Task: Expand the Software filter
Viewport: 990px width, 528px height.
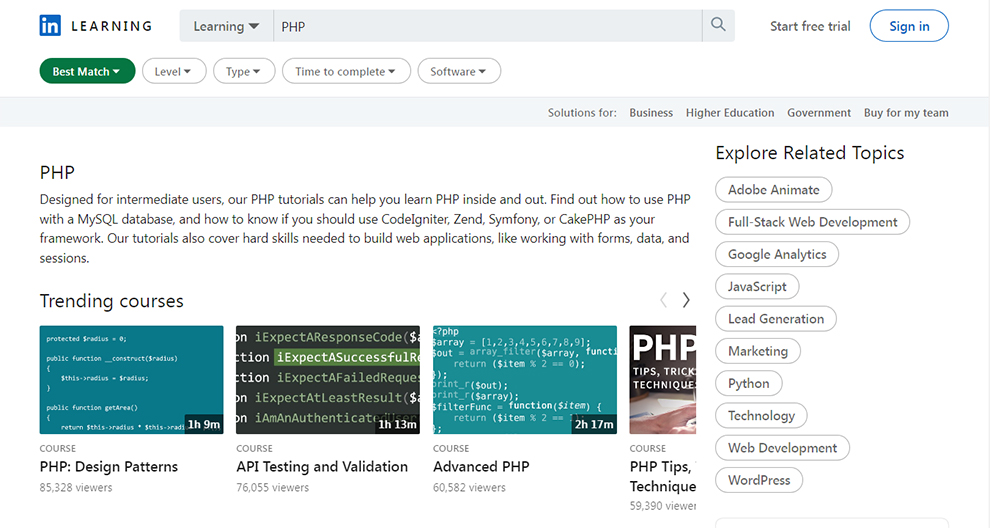Action: coord(459,71)
